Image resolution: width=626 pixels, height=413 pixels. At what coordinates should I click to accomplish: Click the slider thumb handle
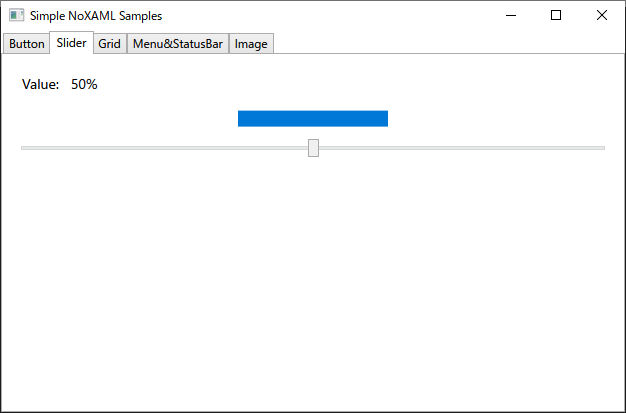313,148
